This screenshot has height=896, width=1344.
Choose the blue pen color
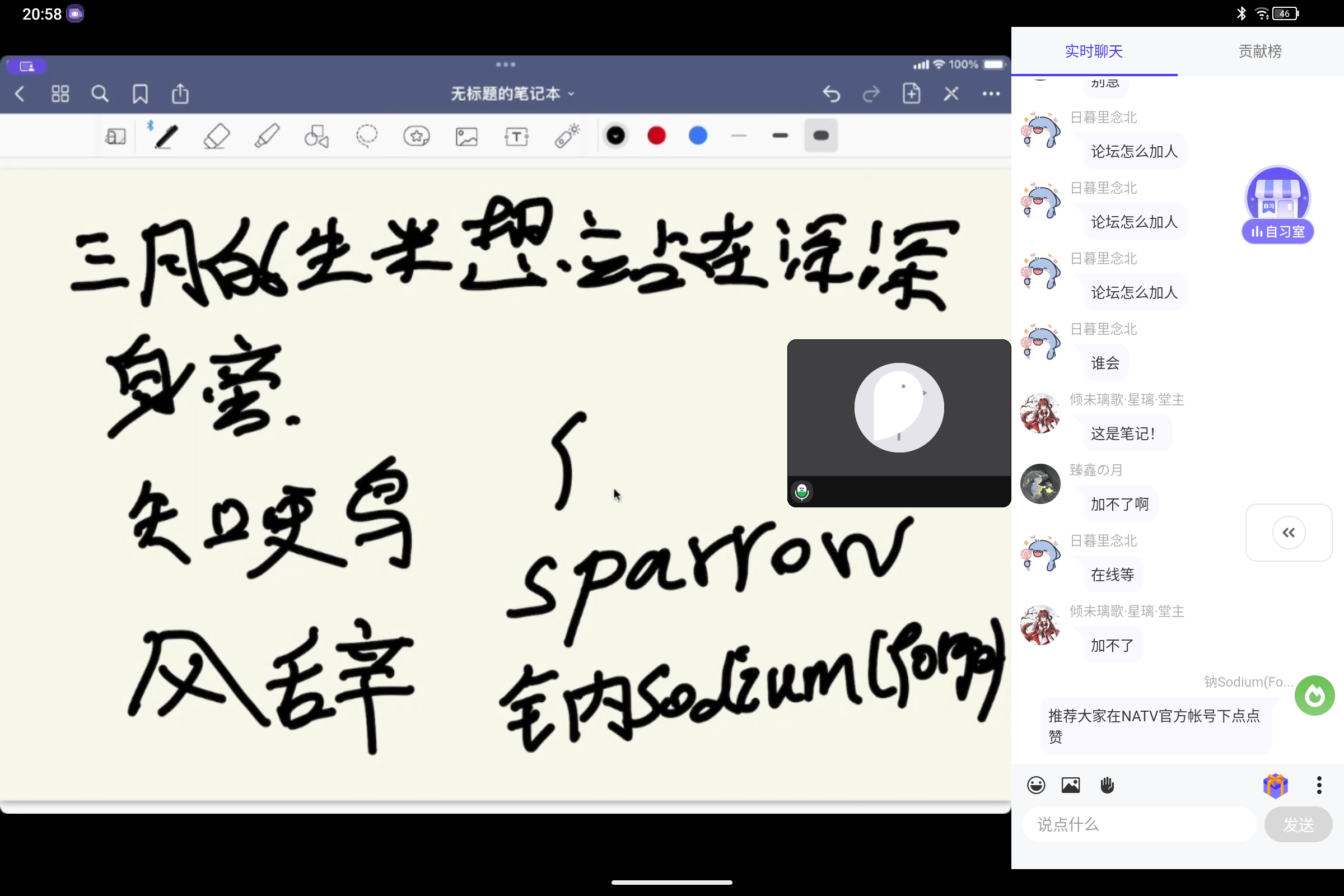[698, 136]
